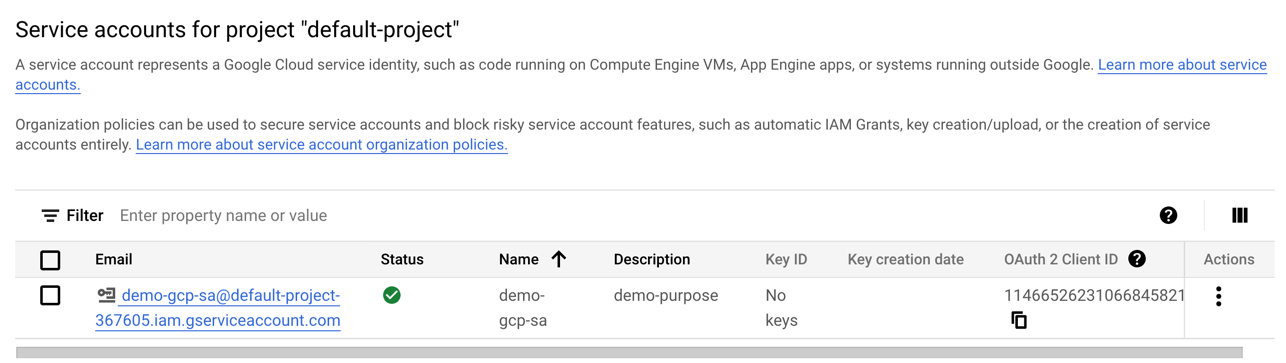Click the OAuth 2 Client ID help icon

point(1137,259)
